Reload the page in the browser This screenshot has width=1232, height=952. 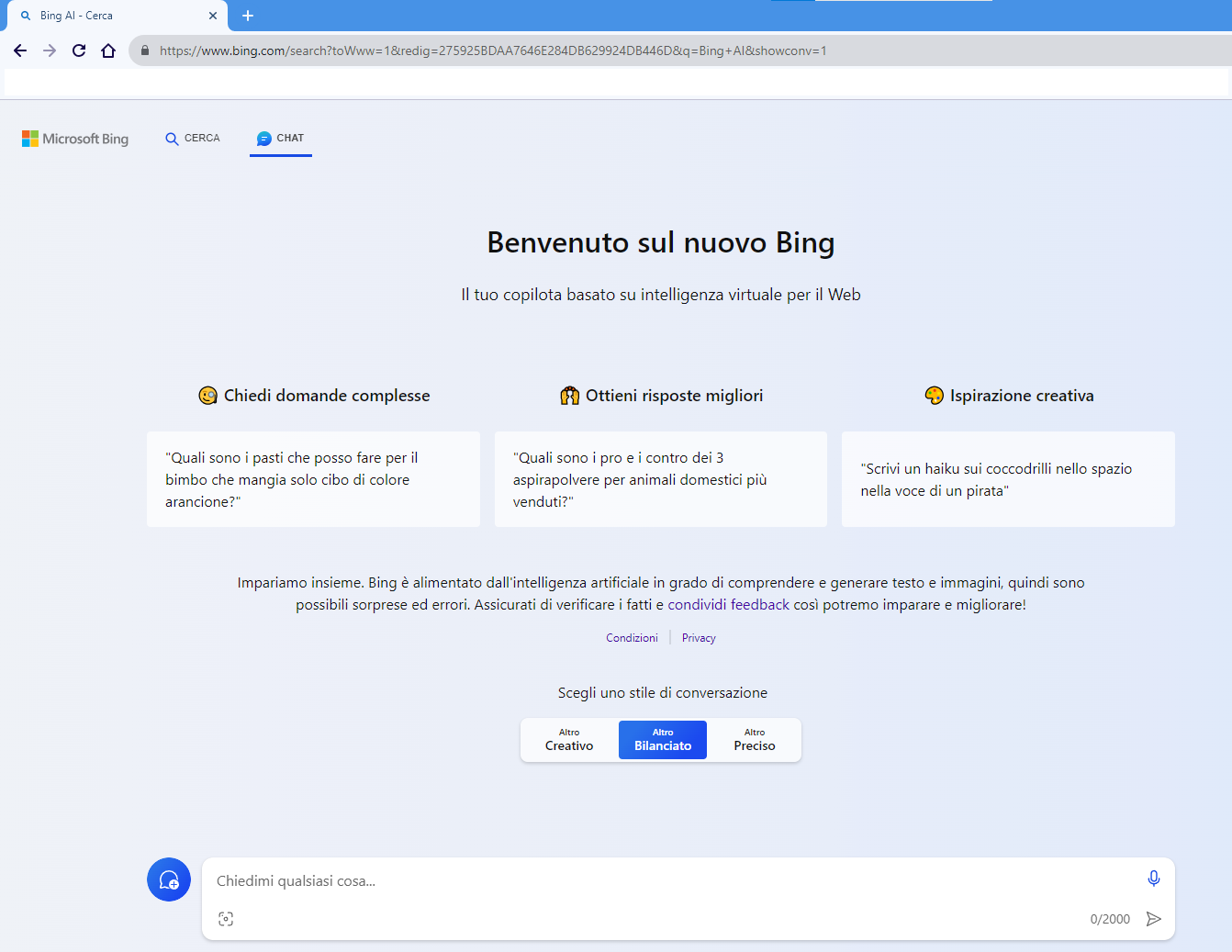[79, 50]
